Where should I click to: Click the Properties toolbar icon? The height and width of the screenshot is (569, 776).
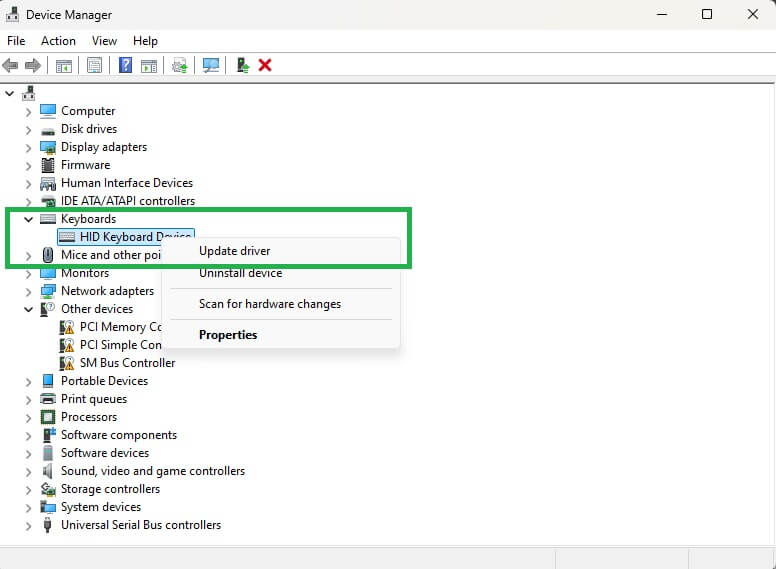click(94, 65)
